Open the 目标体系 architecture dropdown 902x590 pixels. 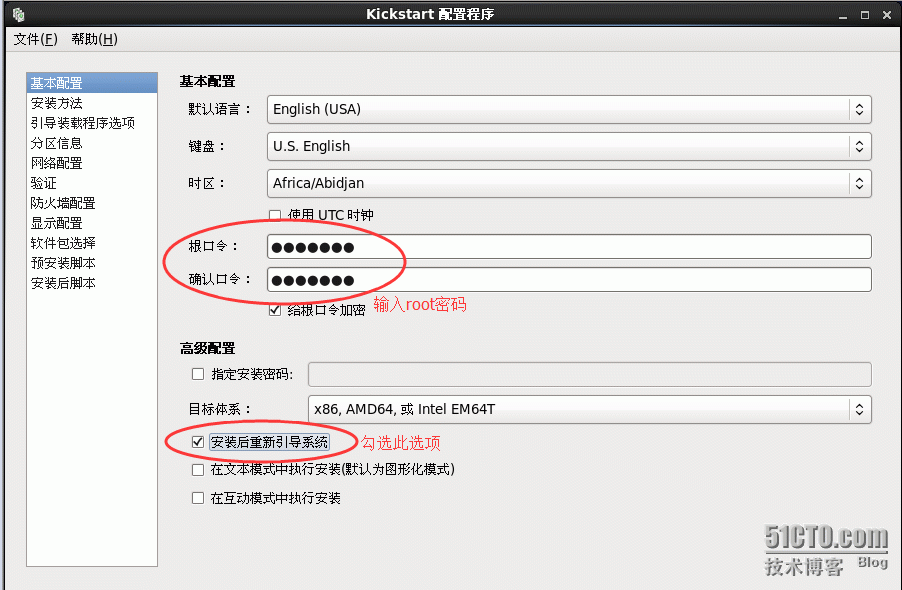(590, 409)
